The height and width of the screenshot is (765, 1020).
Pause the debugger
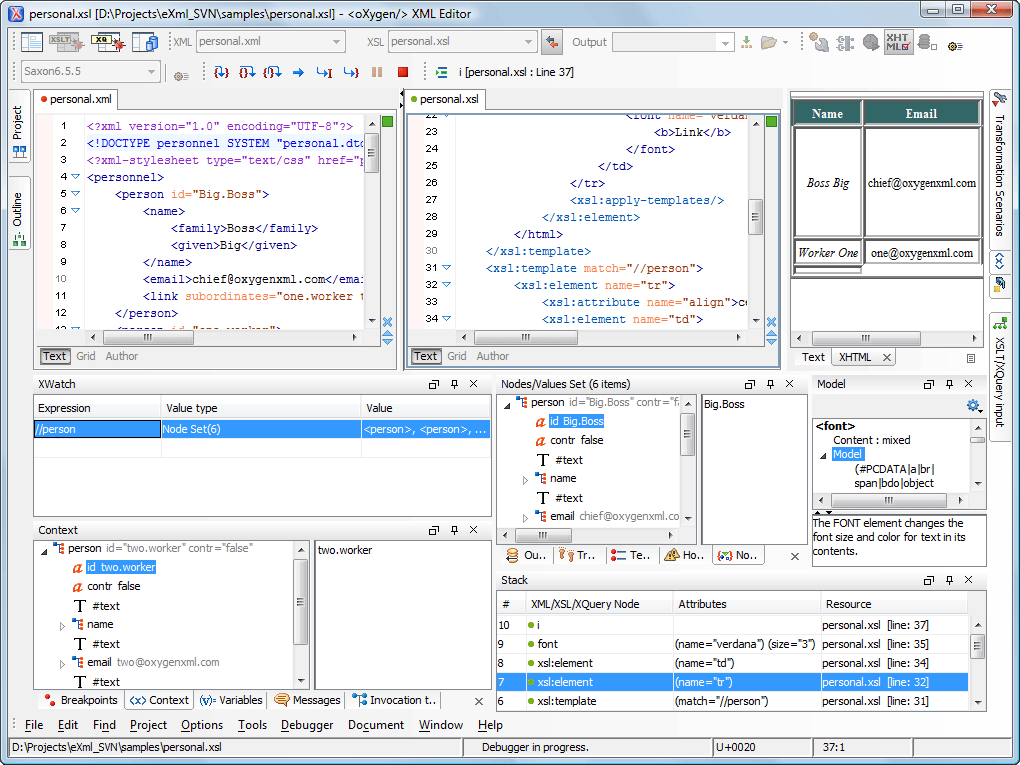coord(377,72)
